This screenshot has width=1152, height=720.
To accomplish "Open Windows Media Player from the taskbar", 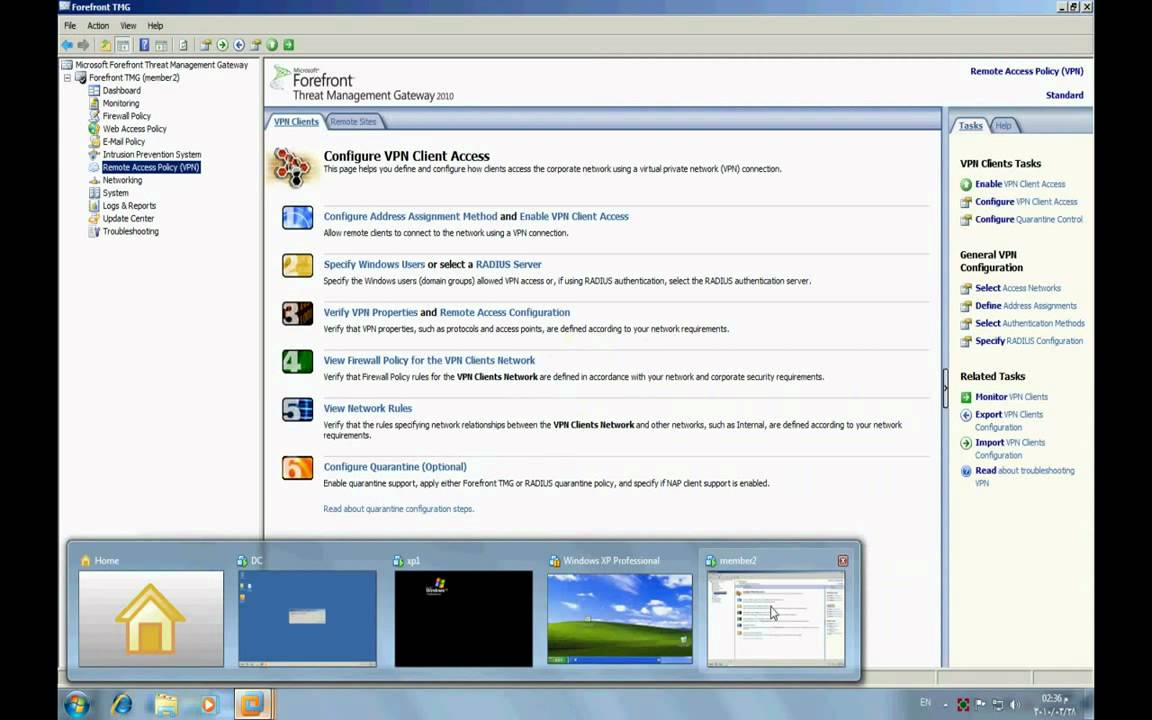I will click(x=209, y=705).
